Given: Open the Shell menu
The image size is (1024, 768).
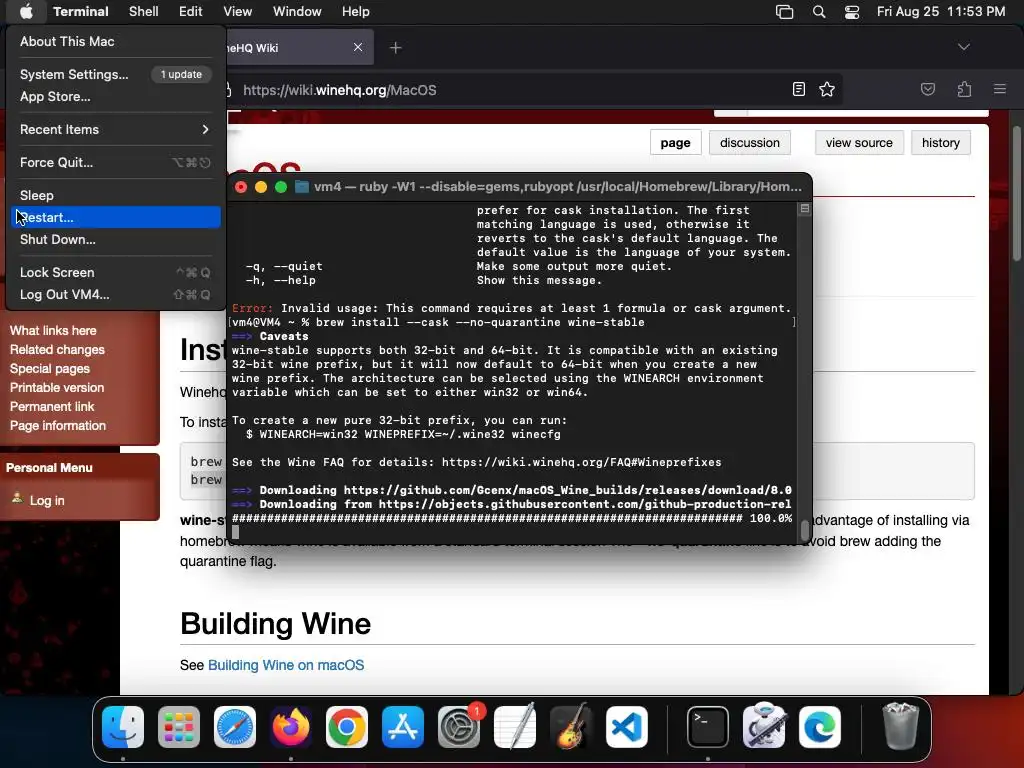Looking at the screenshot, I should (144, 12).
